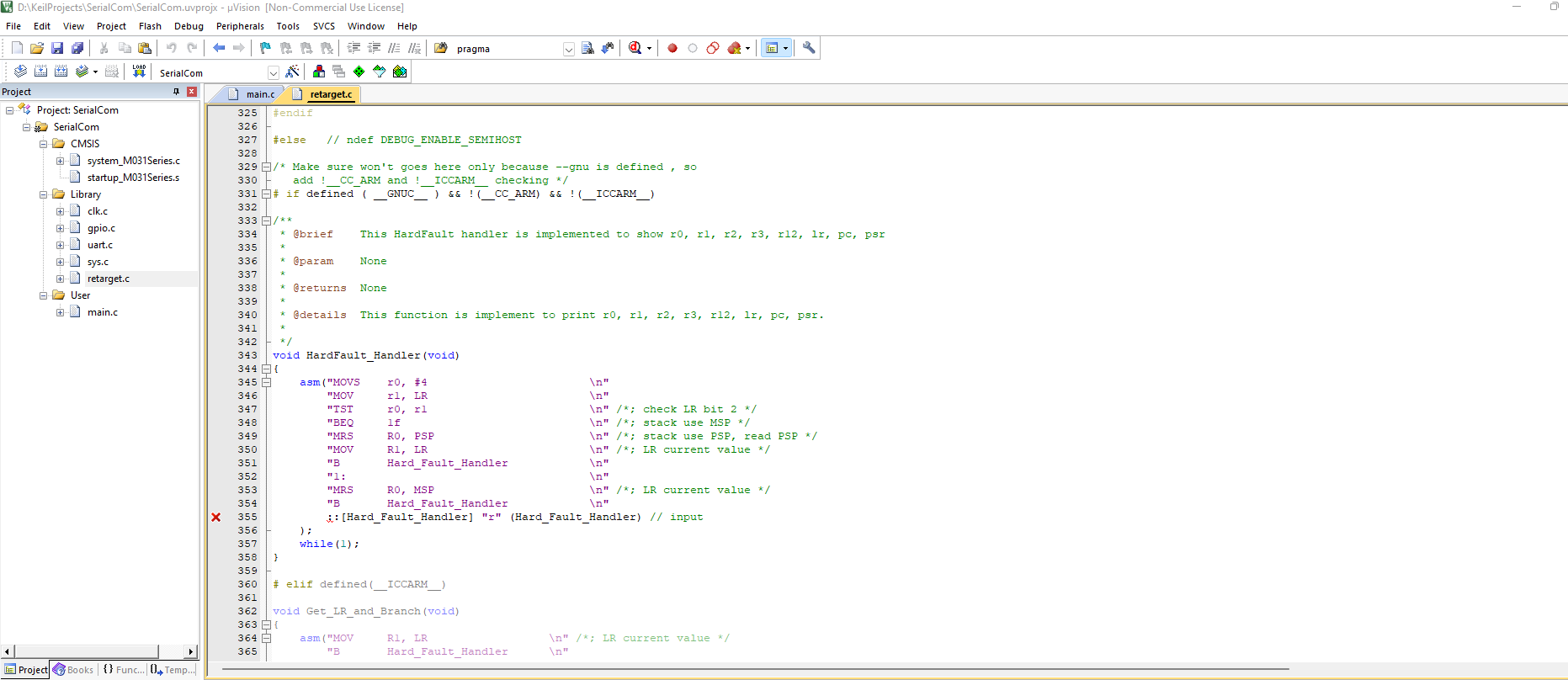The width and height of the screenshot is (1568, 680).
Task: Click inside the pragma find field
Action: pos(508,49)
